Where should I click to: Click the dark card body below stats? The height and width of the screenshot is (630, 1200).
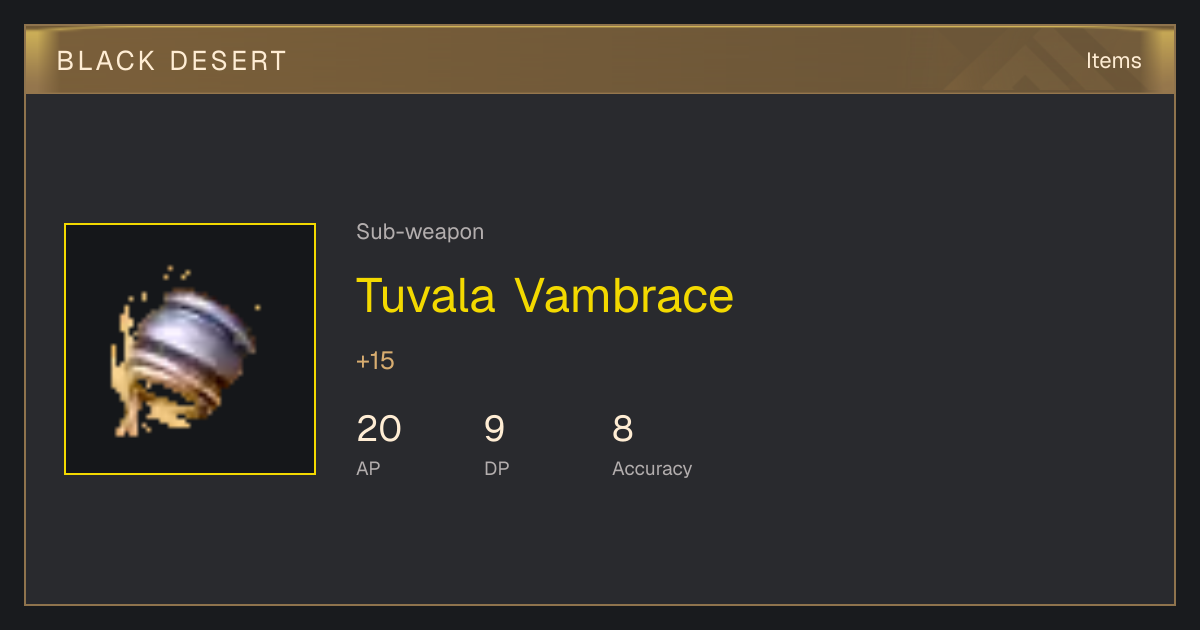pos(600,545)
